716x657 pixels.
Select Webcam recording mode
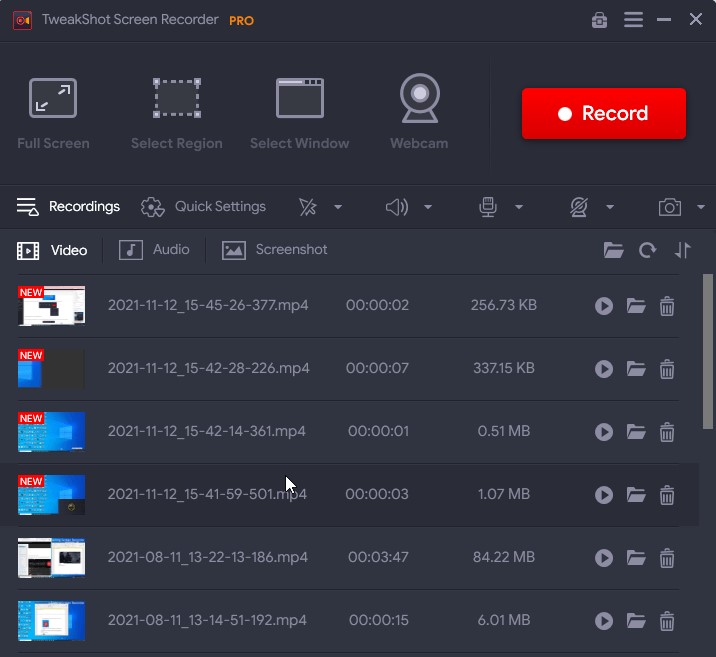point(419,112)
